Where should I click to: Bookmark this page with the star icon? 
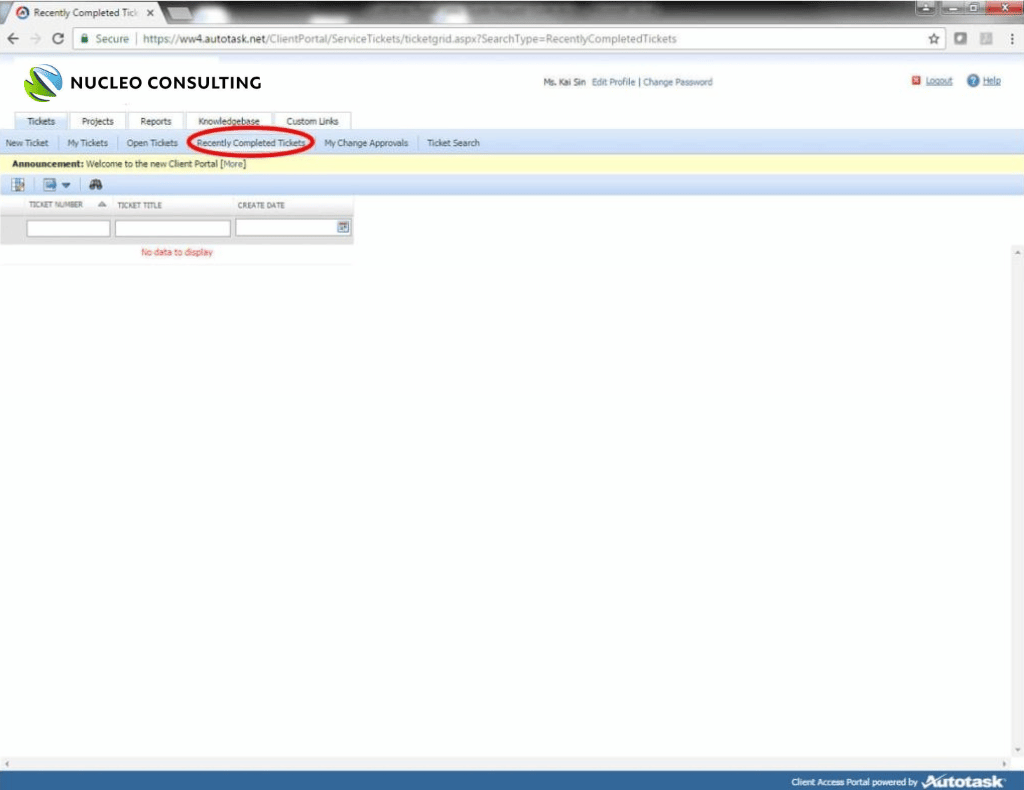933,39
